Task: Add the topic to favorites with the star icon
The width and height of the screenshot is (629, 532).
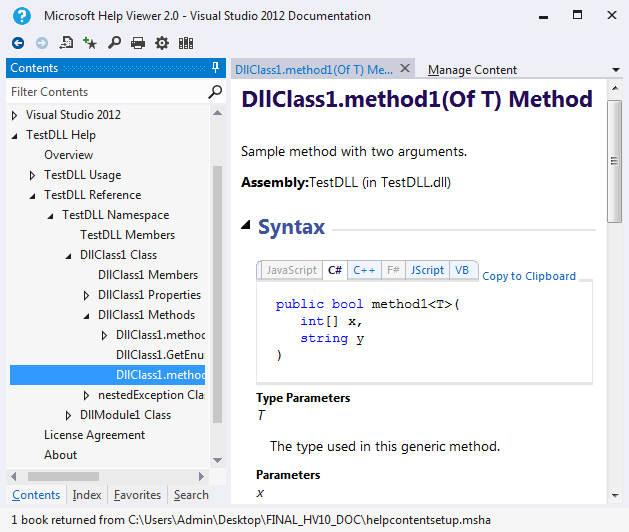Action: click(x=89, y=43)
